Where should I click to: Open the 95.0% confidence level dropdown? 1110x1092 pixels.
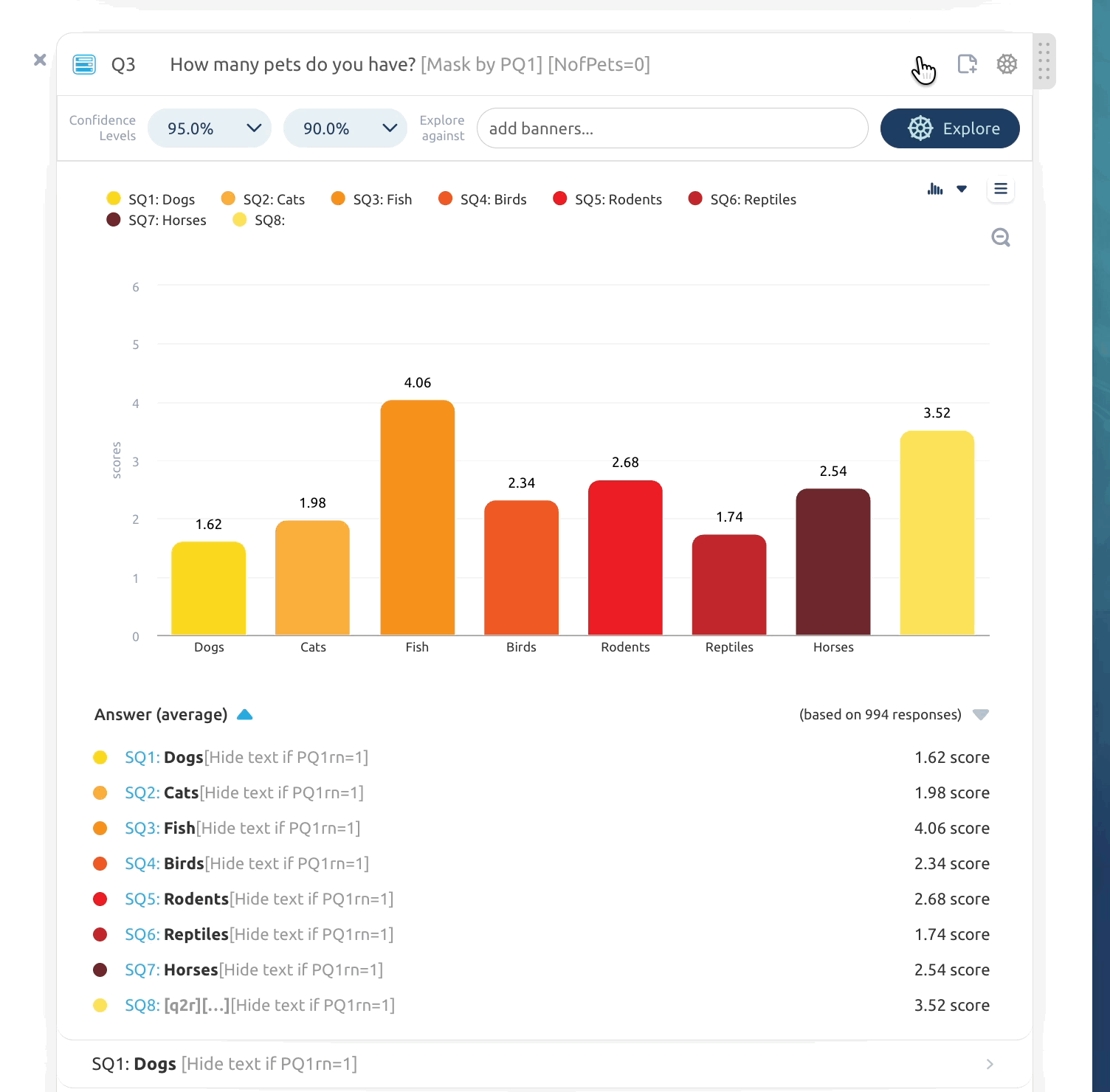[210, 128]
